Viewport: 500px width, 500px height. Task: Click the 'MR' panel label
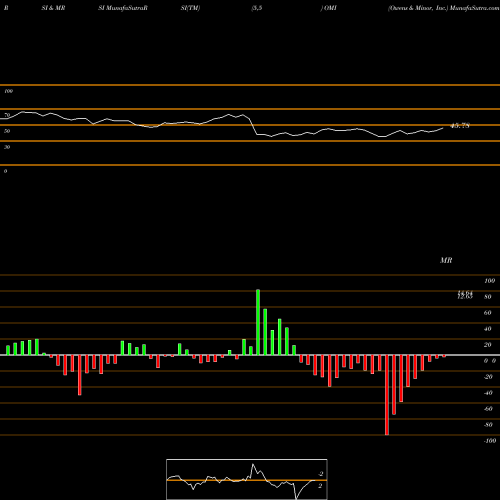[446, 260]
